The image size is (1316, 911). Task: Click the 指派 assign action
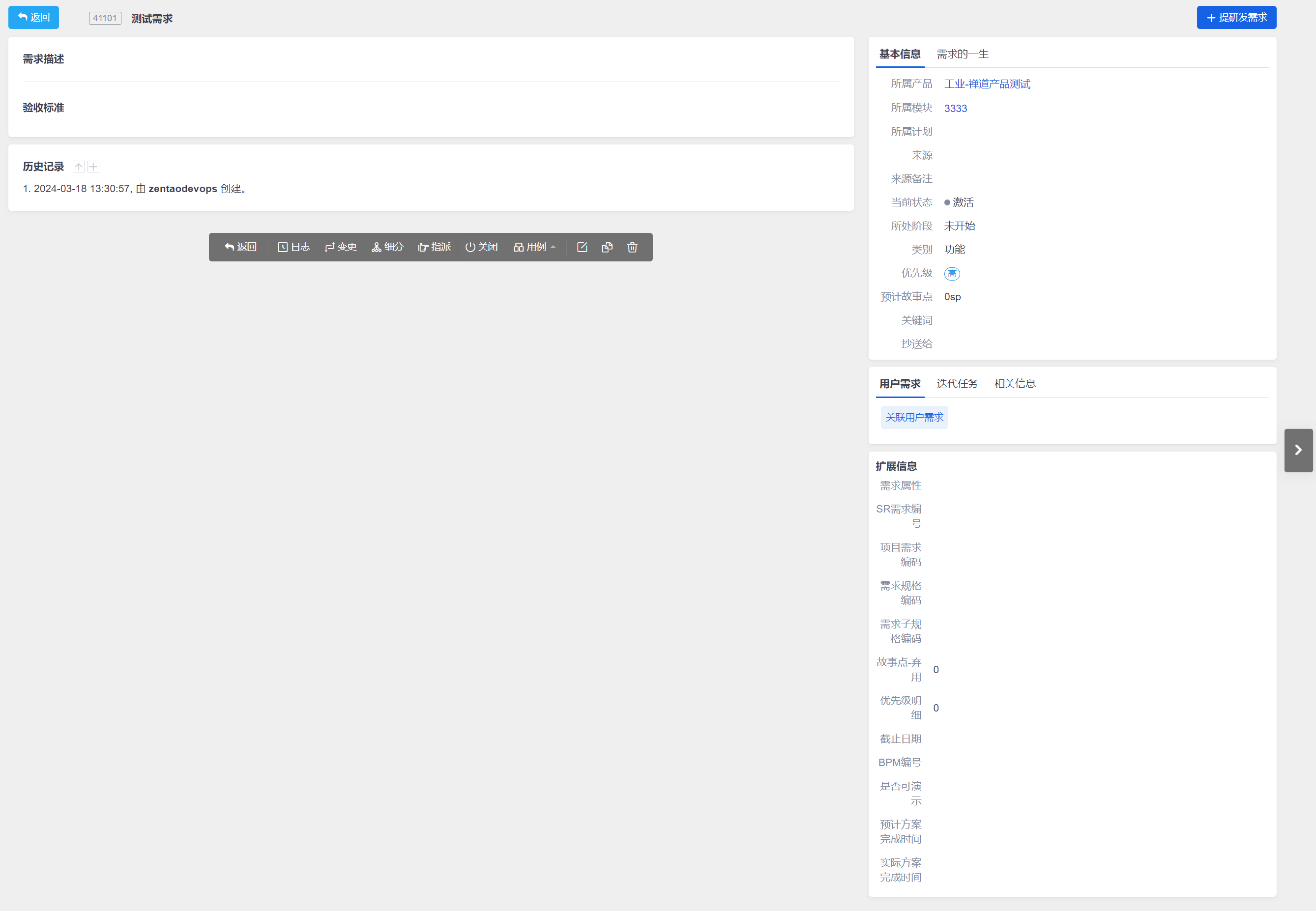tap(434, 247)
